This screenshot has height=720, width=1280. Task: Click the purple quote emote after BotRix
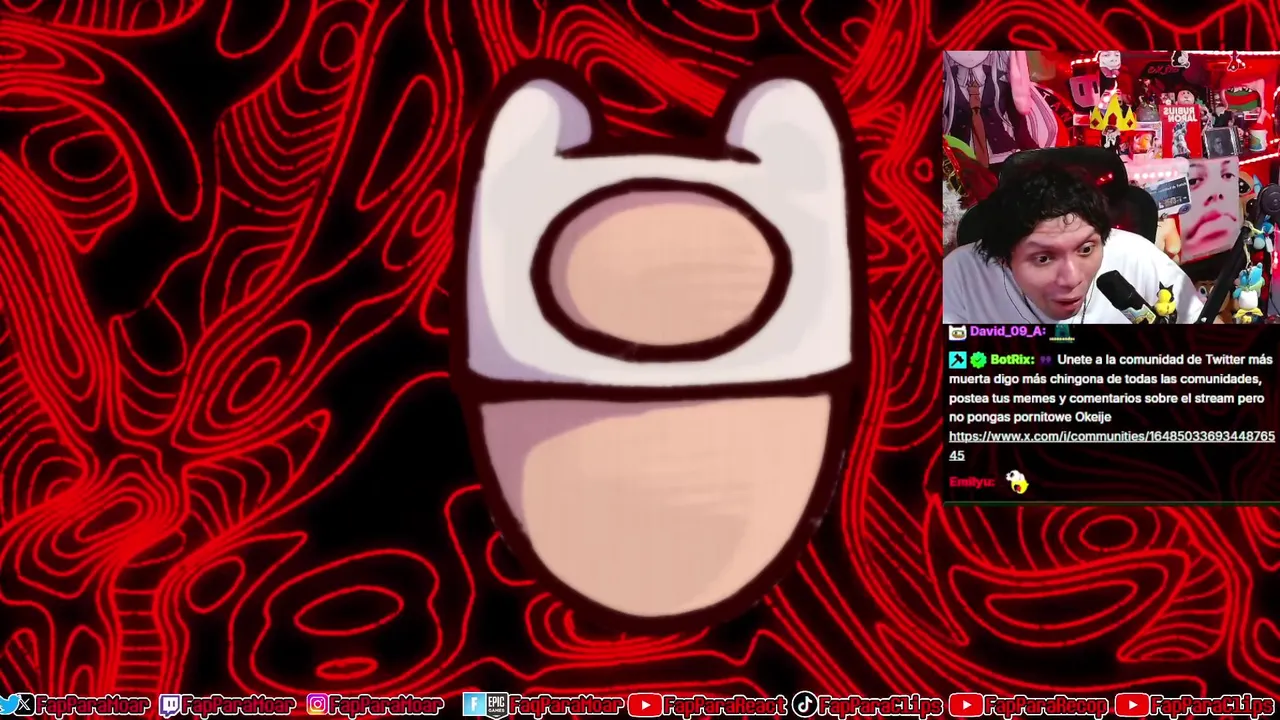1046,360
